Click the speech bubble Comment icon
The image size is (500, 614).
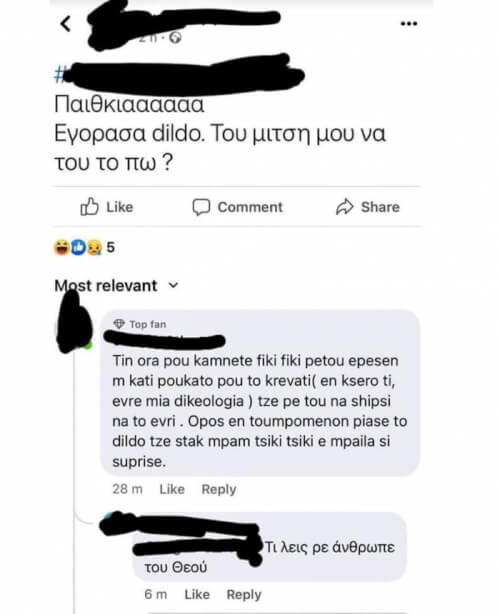[x=201, y=207]
